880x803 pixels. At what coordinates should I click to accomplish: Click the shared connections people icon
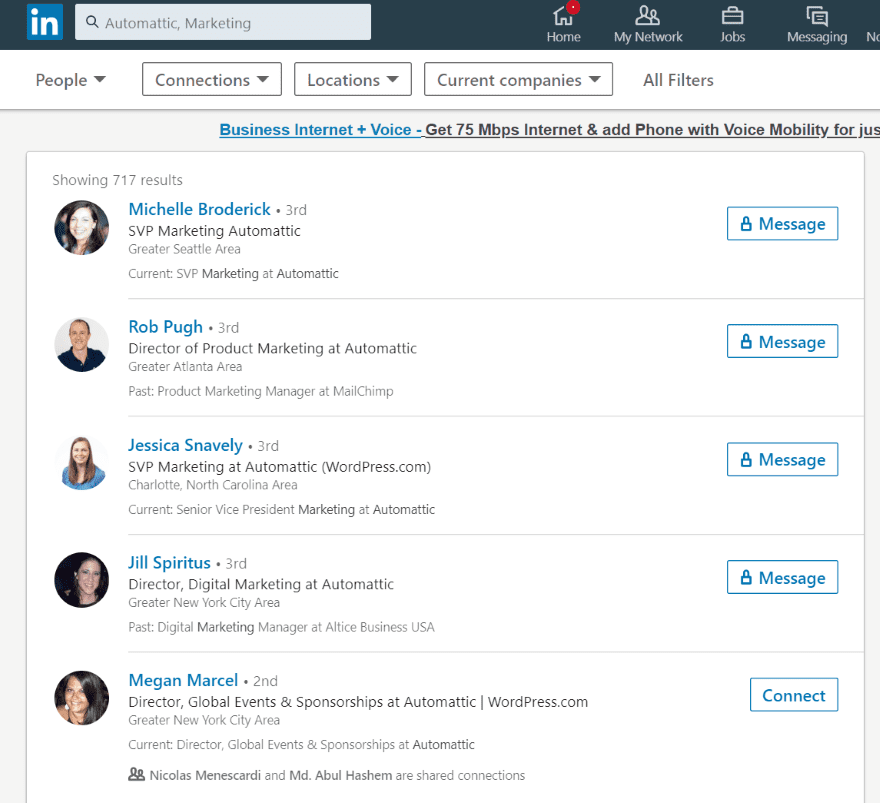[x=136, y=774]
